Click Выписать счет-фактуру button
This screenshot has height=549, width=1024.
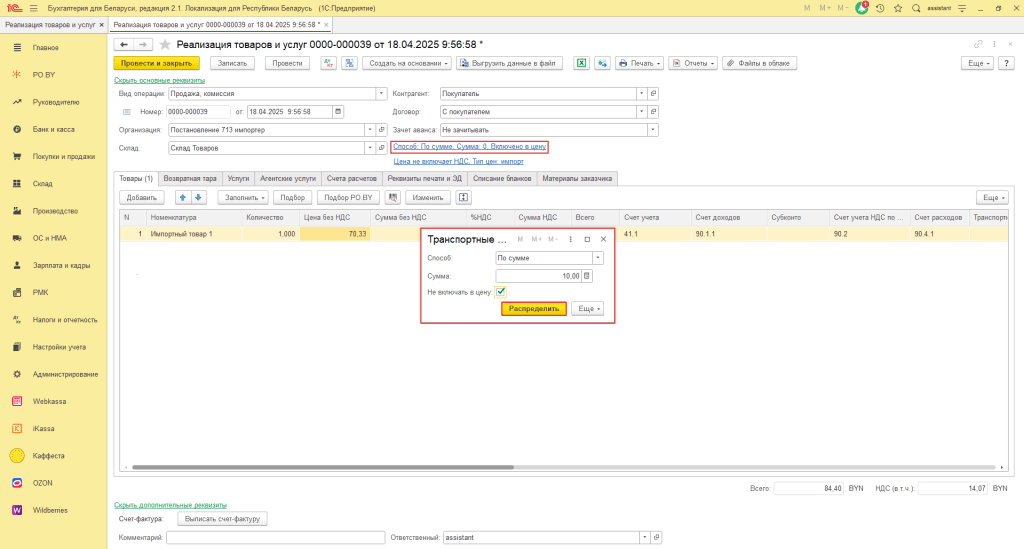pyautogui.click(x=223, y=519)
